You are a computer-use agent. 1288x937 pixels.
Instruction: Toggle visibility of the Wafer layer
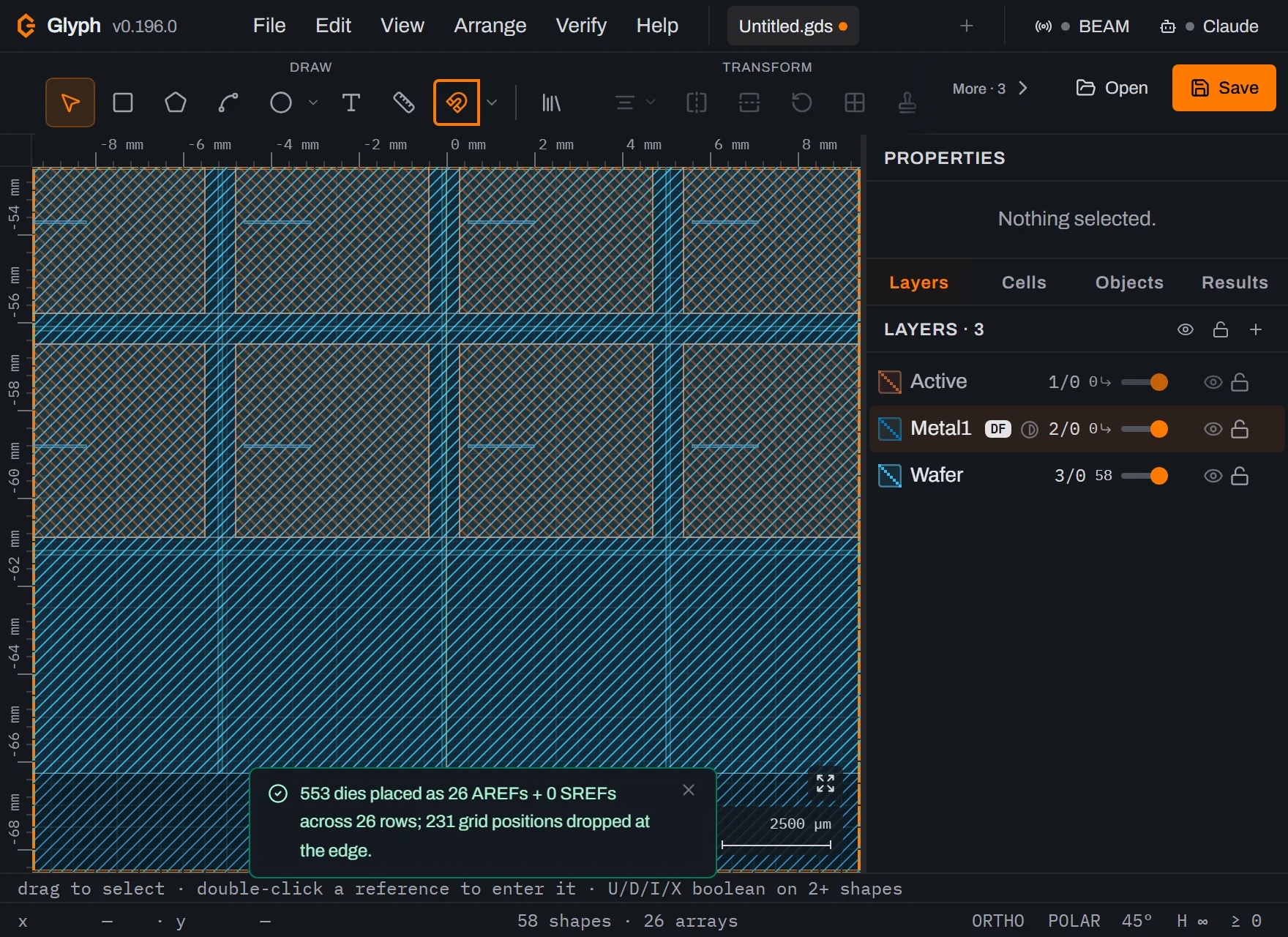[1213, 476]
